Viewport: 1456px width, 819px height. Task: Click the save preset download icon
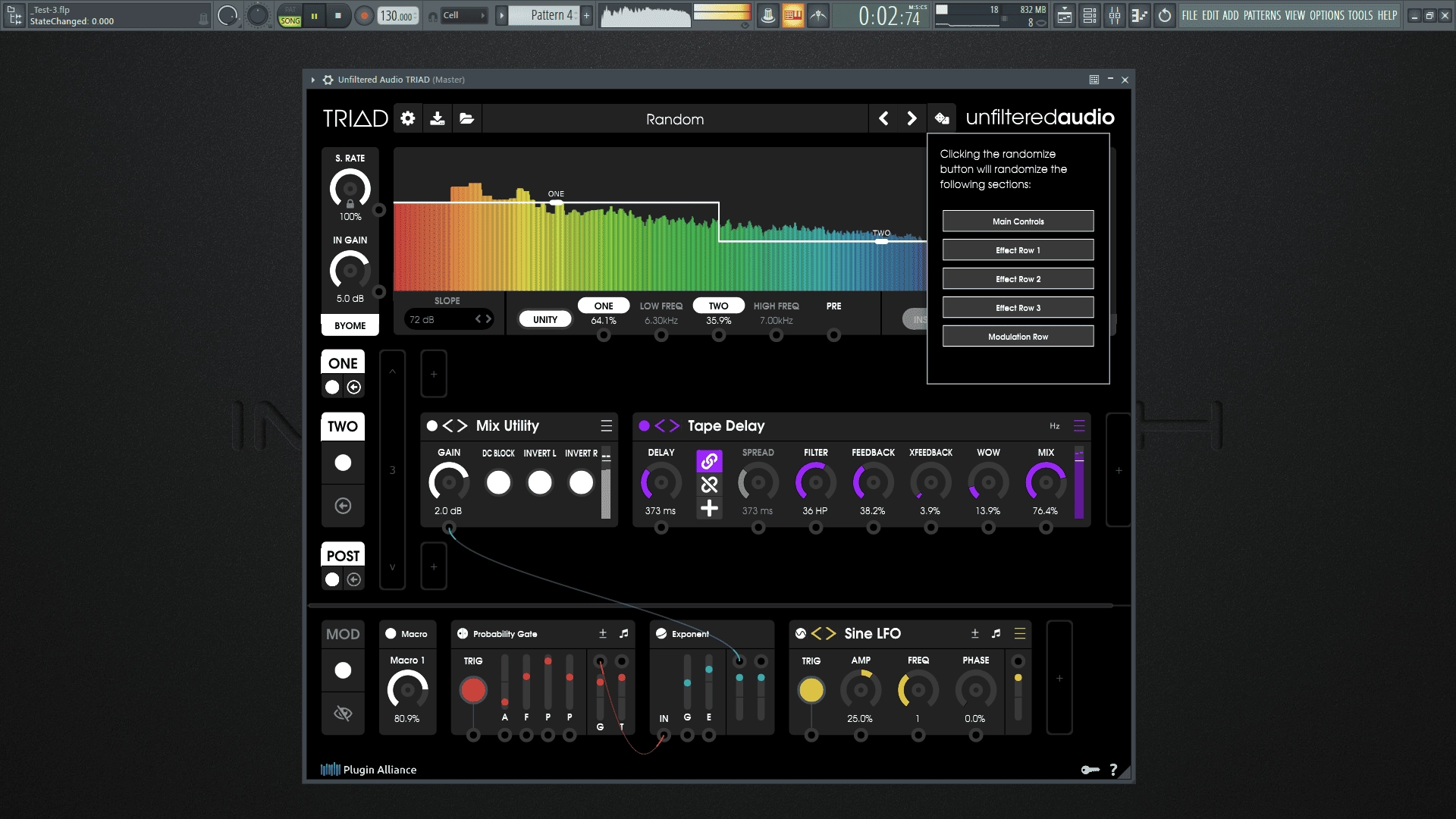point(438,118)
